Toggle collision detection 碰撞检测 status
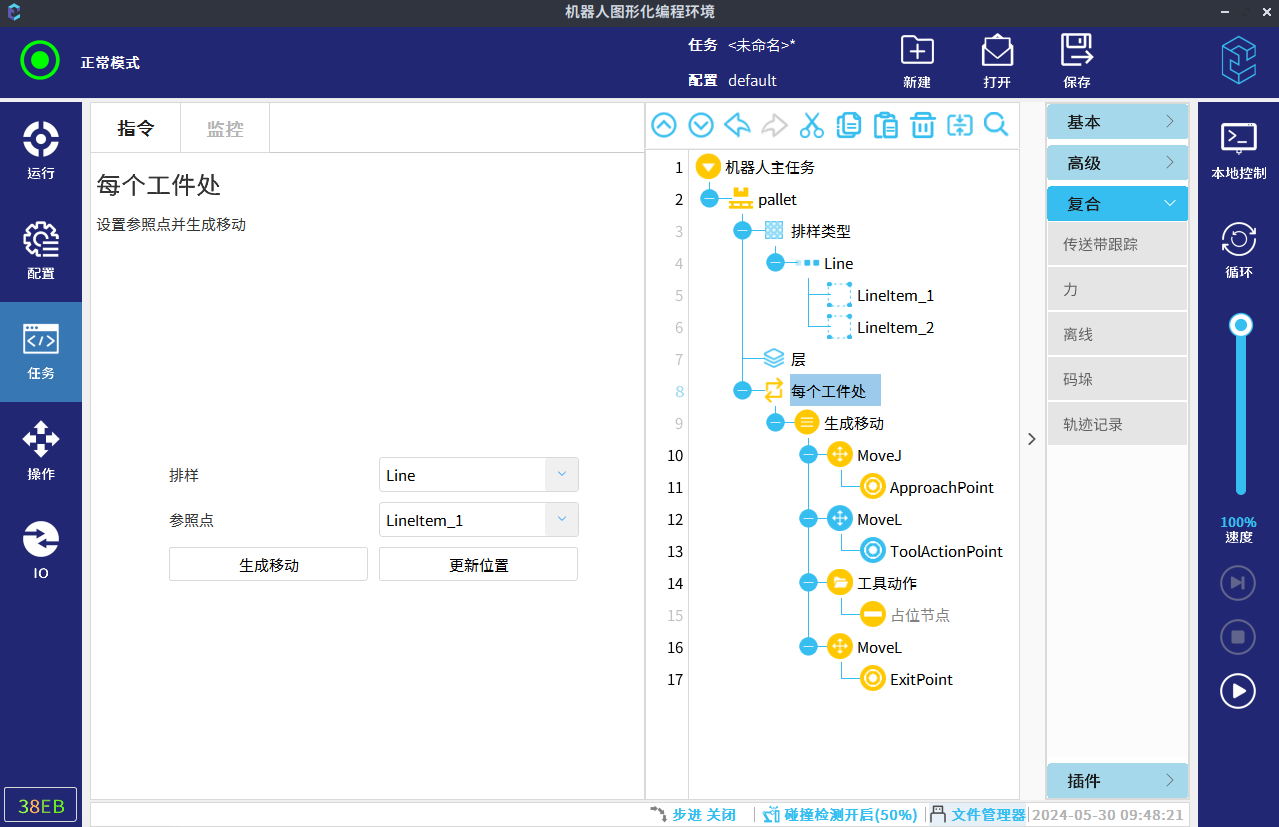Screen dimensions: 1279x827 (840, 815)
